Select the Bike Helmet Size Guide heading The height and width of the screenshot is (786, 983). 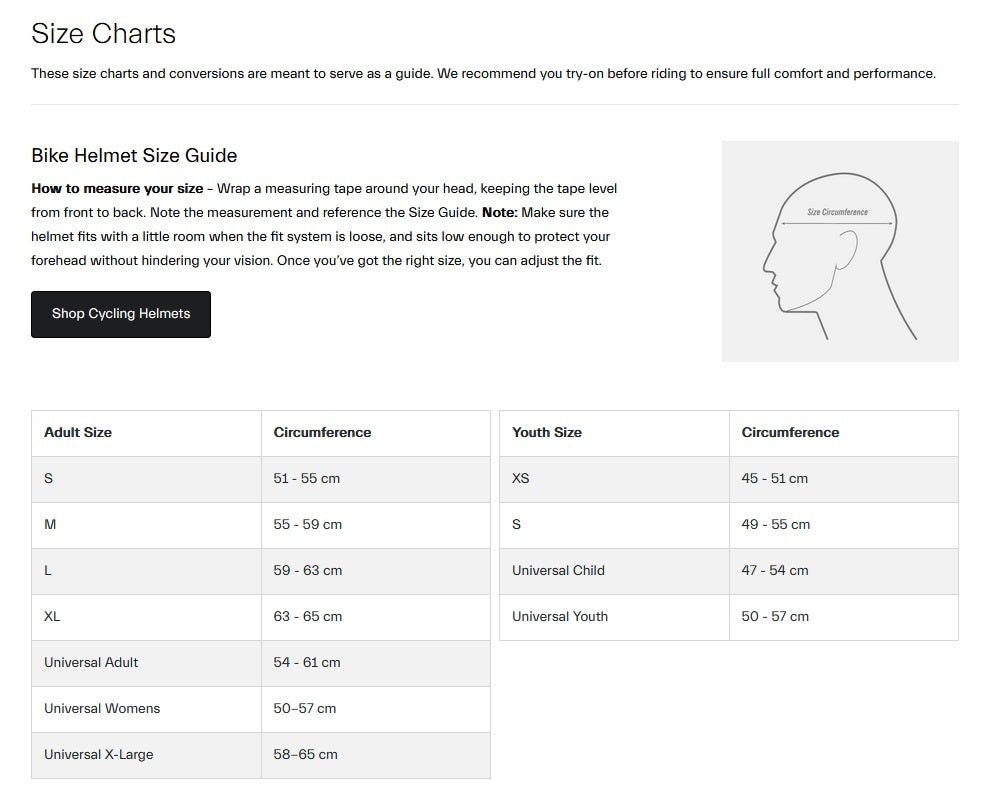tap(134, 155)
